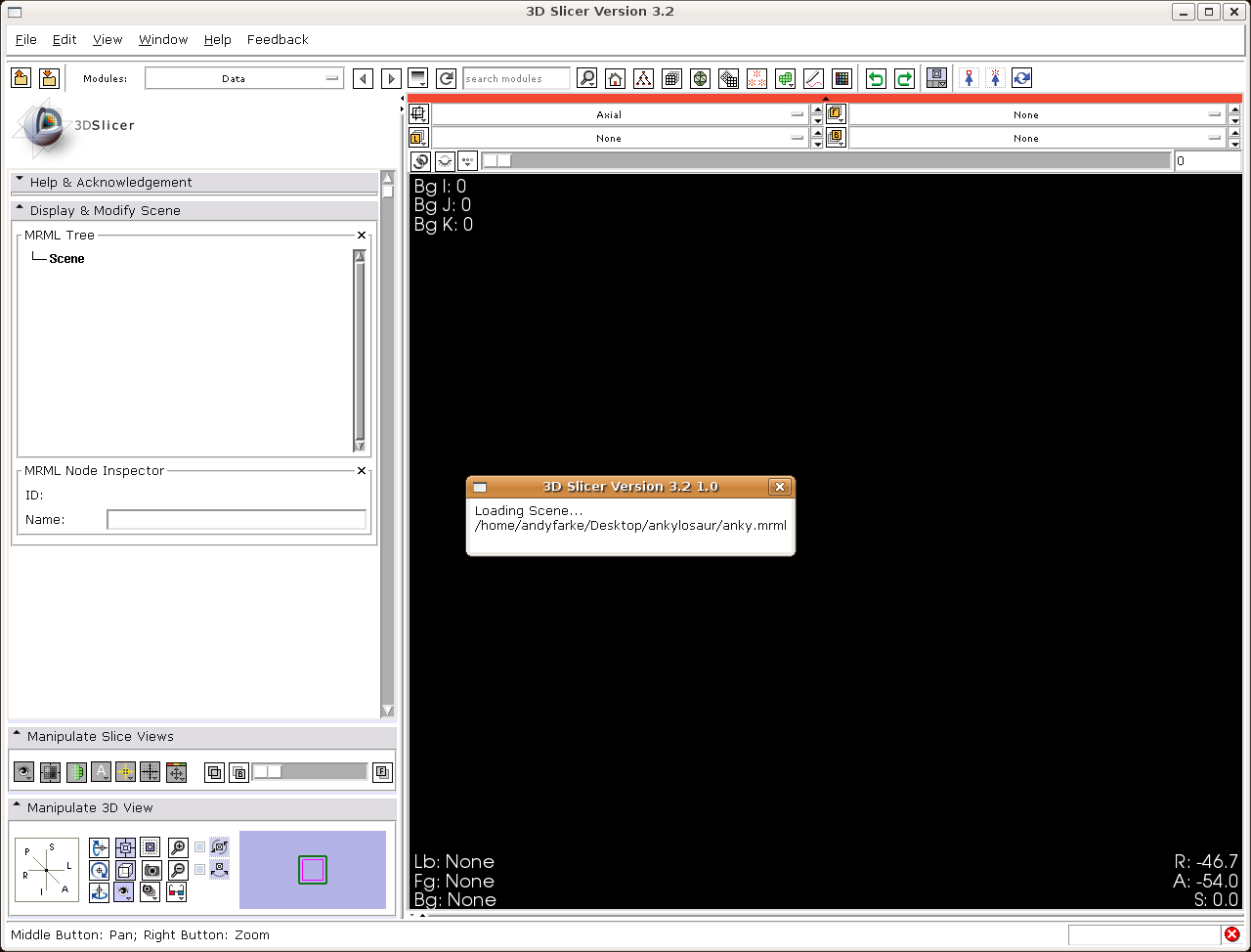The image size is (1251, 952).
Task: Go to the Home module icon
Action: tap(615, 78)
